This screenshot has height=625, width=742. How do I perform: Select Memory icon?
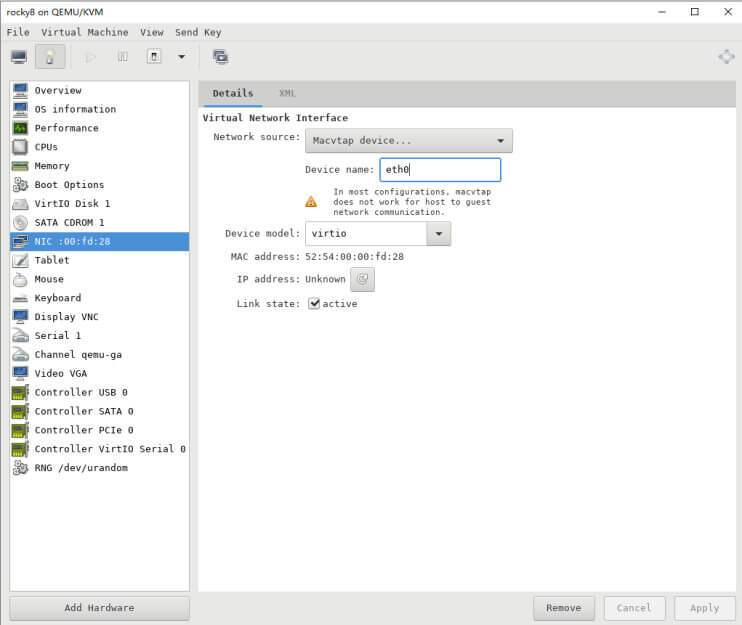click(x=20, y=166)
